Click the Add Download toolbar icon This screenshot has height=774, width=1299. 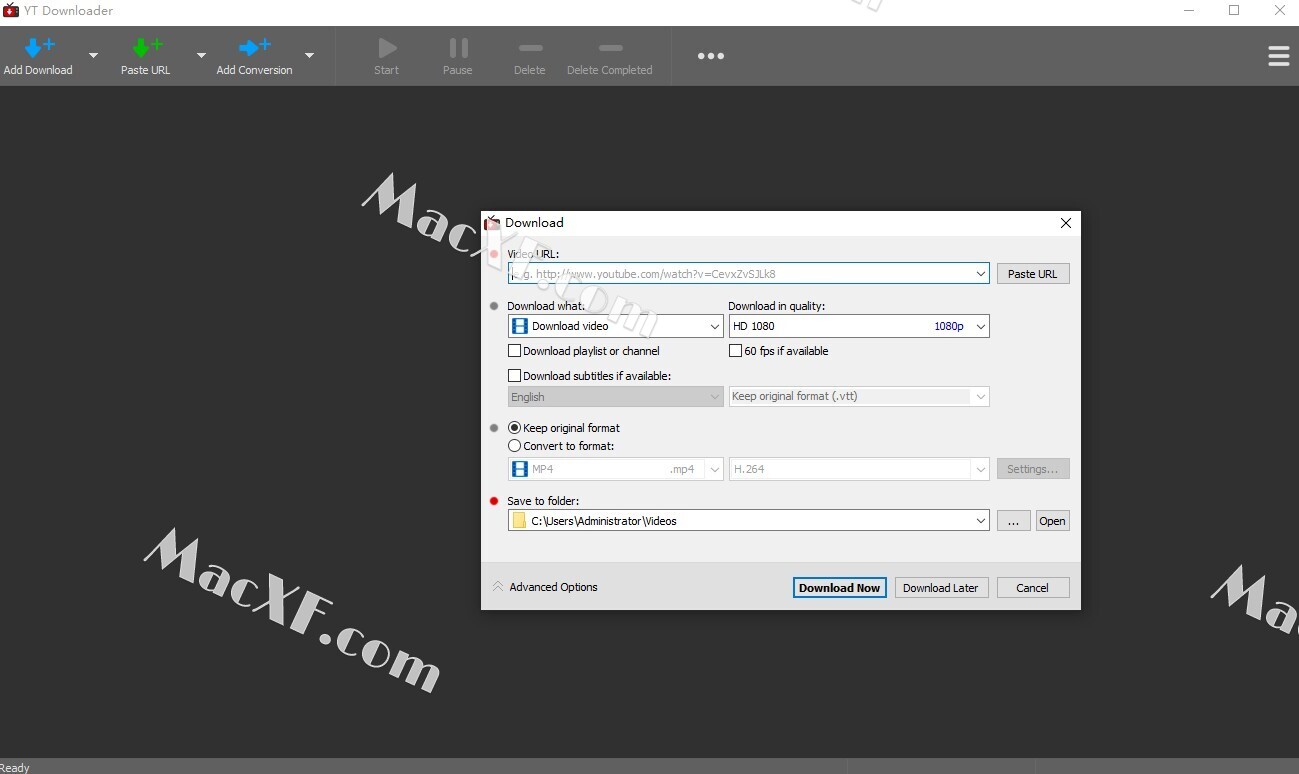click(38, 47)
